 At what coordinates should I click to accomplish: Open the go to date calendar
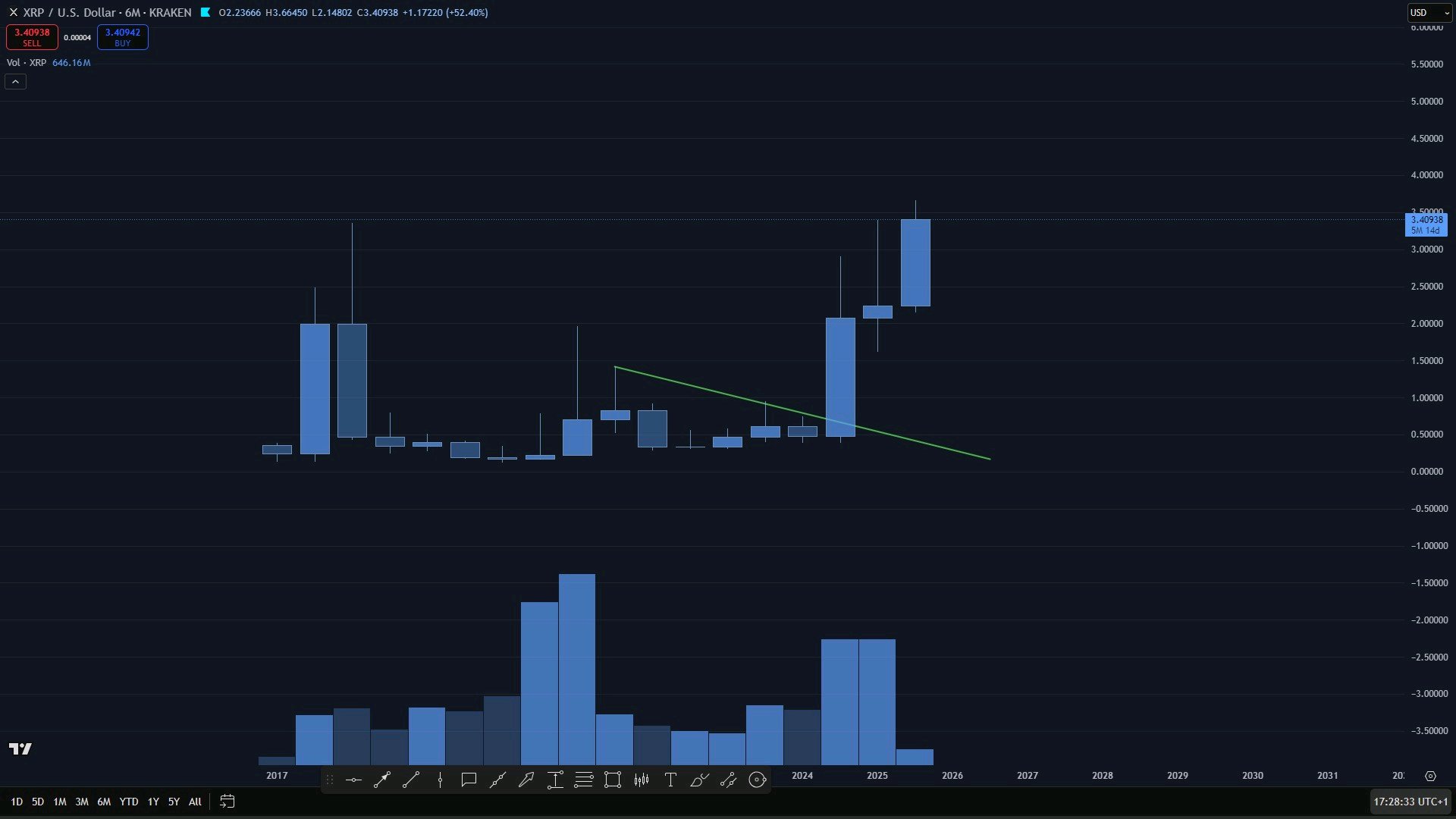(x=227, y=802)
